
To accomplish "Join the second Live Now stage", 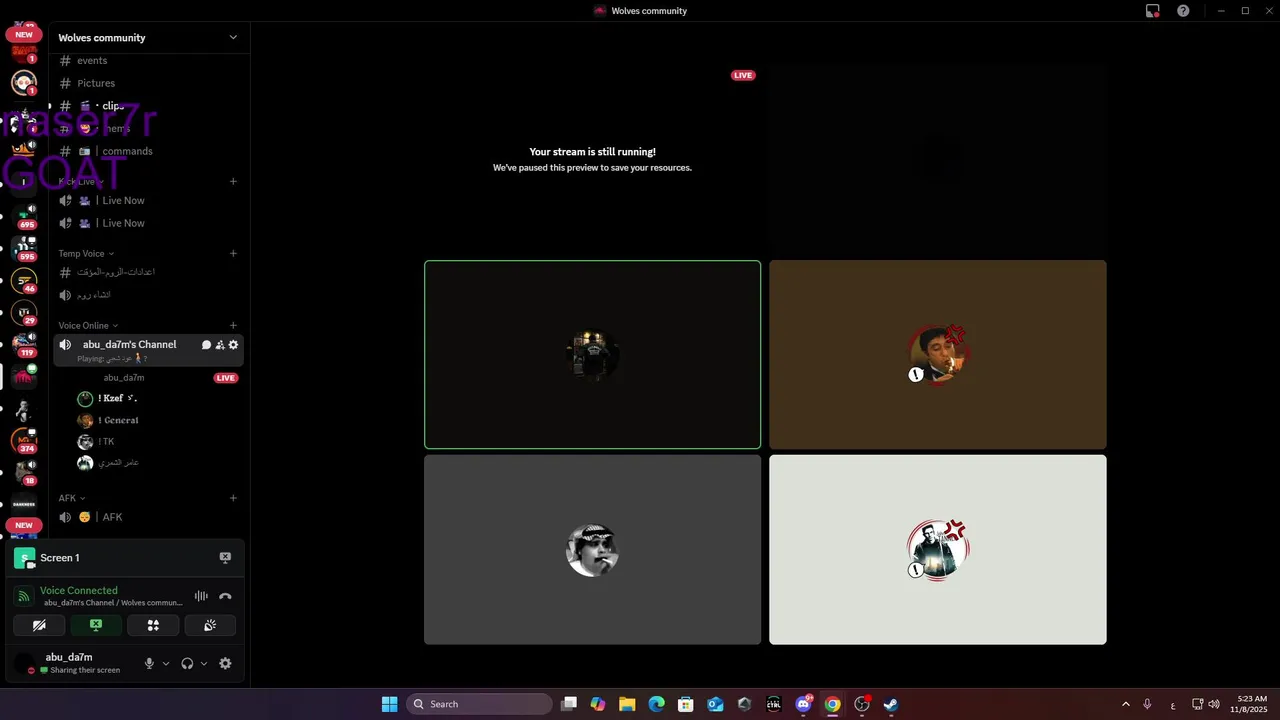I will 149,223.
